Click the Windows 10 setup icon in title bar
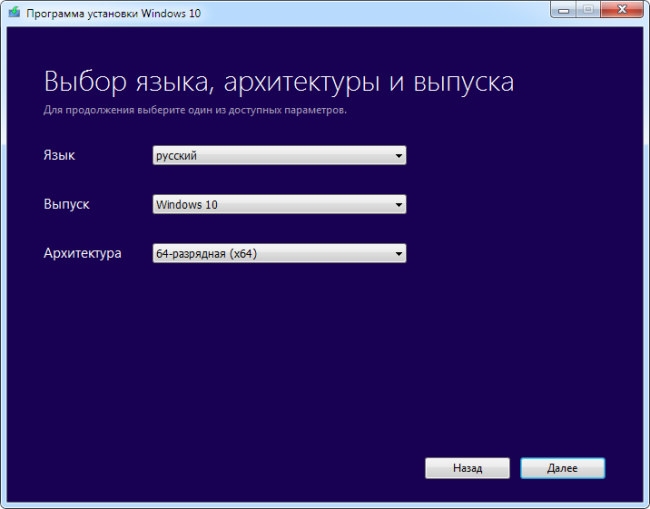Screen dimensions: 650x509 [14, 12]
